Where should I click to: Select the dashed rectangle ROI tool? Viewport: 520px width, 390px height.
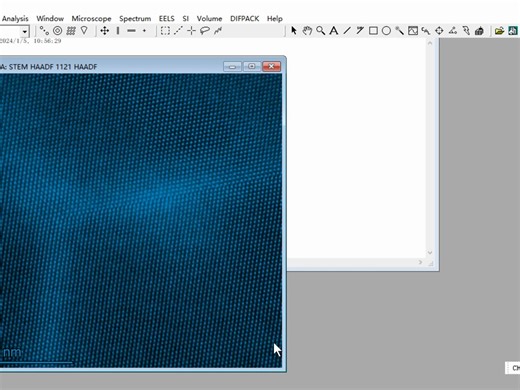tap(165, 31)
